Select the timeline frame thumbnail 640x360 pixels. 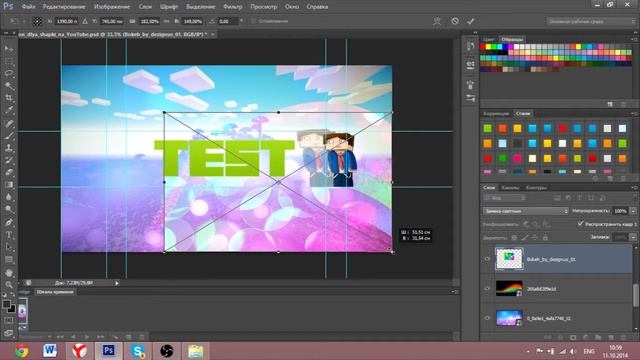point(22,311)
